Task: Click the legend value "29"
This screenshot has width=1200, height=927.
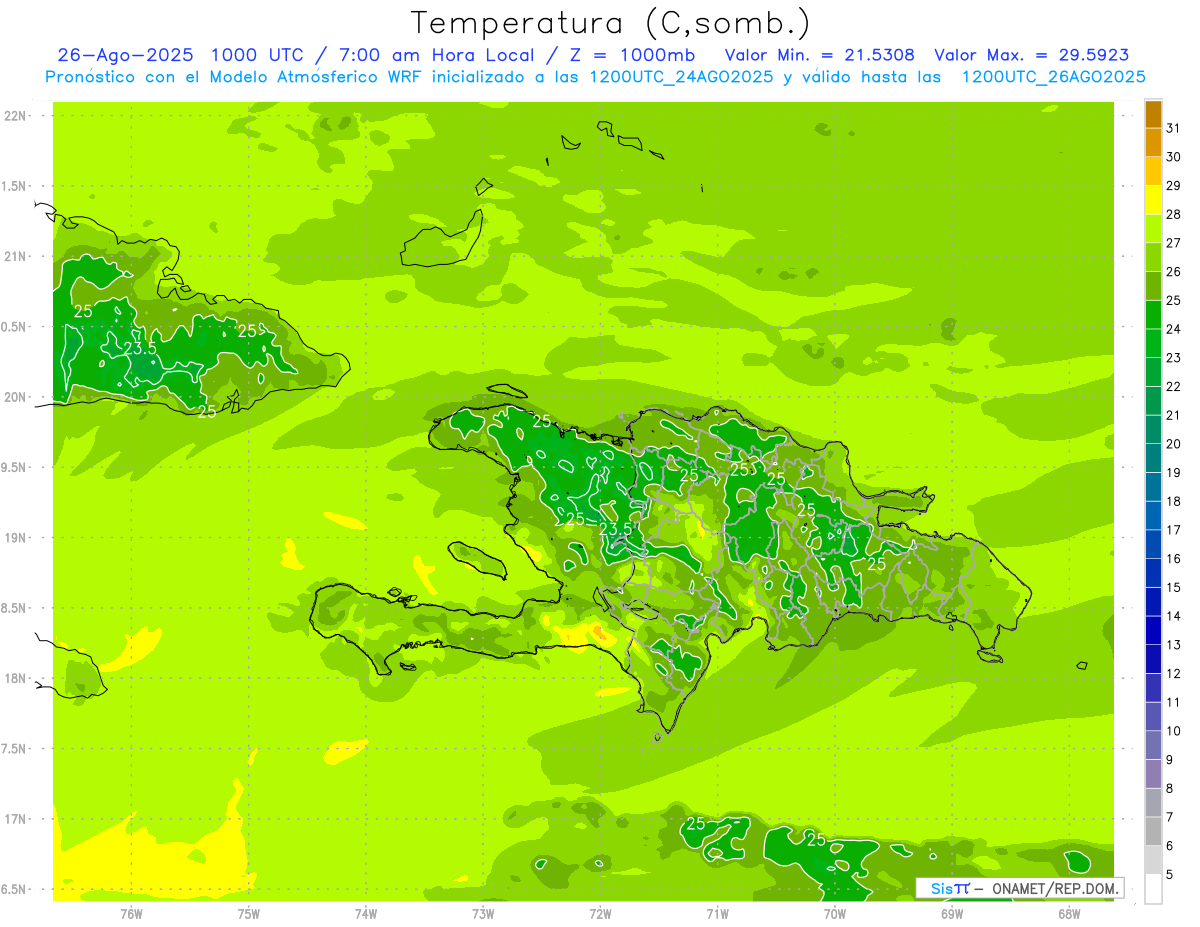Action: [x=1173, y=186]
